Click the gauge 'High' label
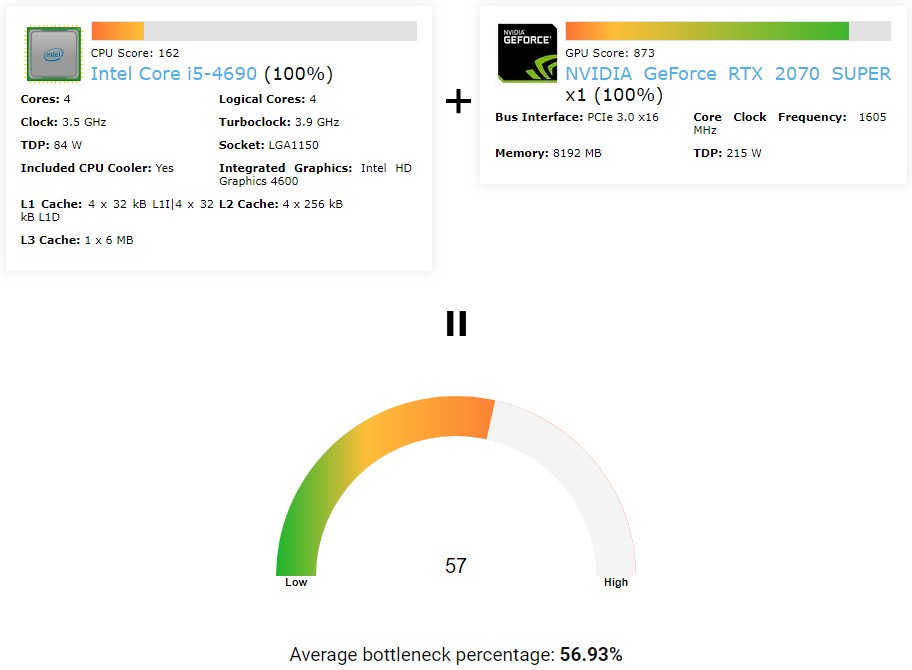912x670 pixels. (616, 582)
